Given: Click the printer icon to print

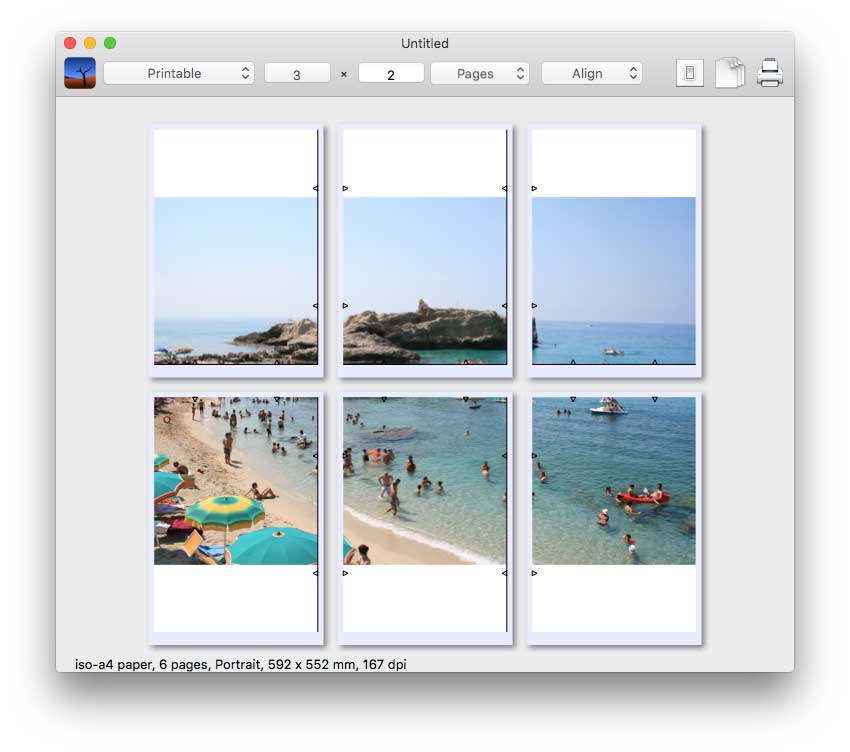Looking at the screenshot, I should [770, 73].
